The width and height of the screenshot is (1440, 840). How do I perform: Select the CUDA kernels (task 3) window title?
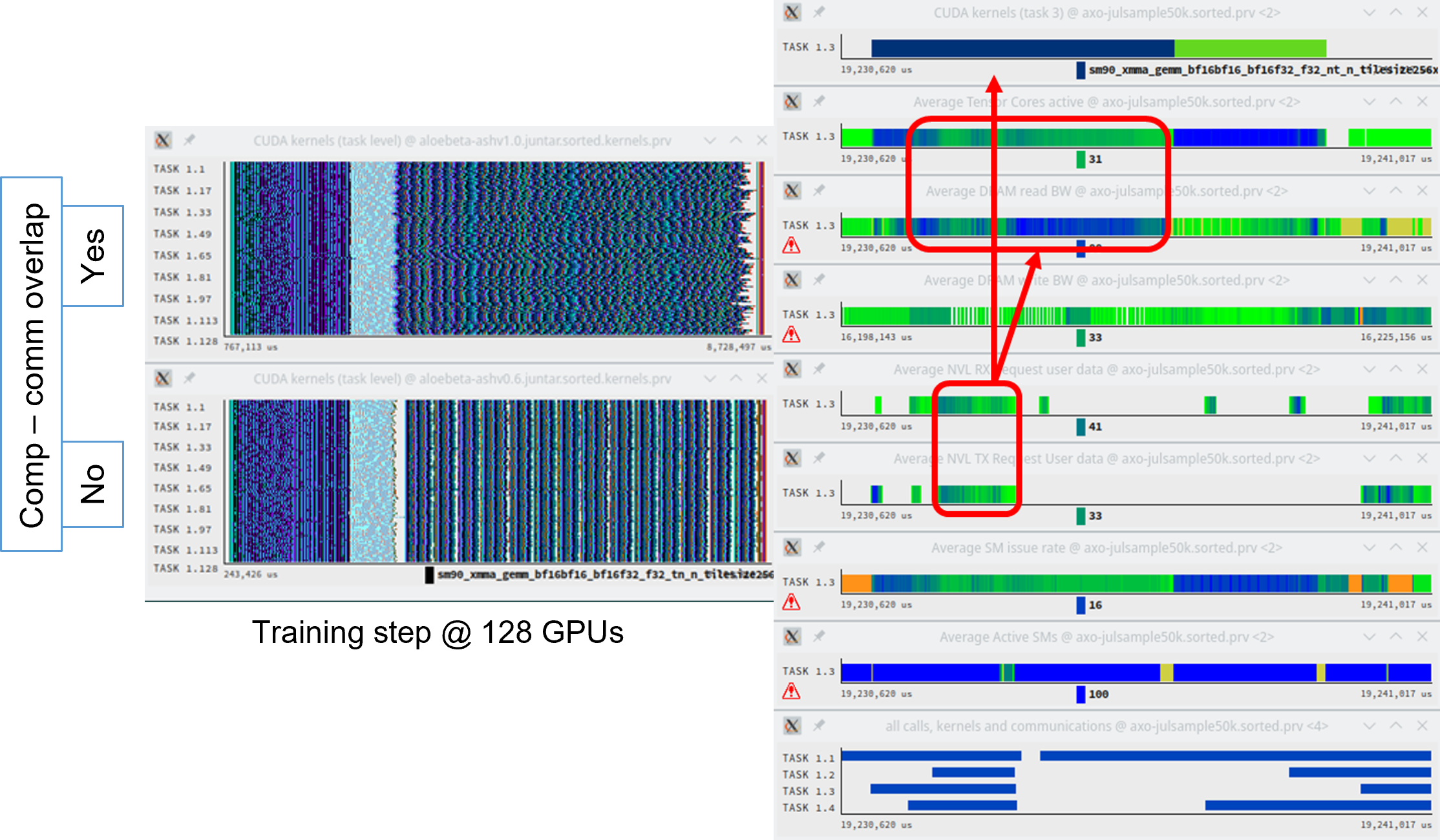pos(1106,13)
